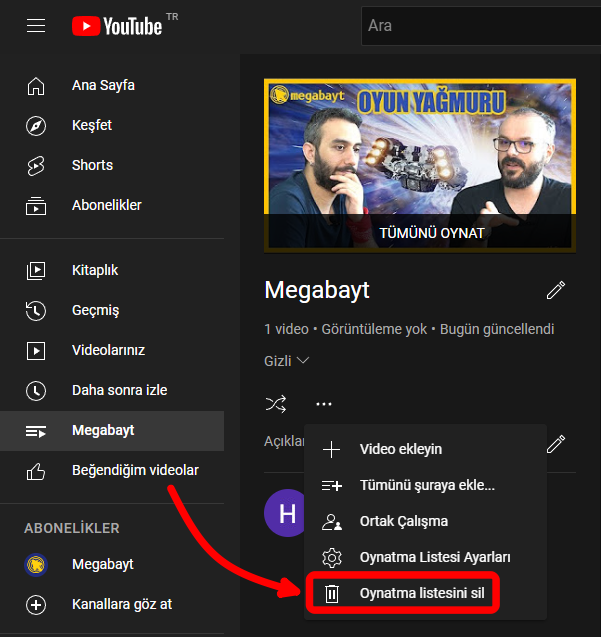Viewport: 601px width, 637px height.
Task: Open Ortak Çalışma menu entry
Action: [403, 521]
